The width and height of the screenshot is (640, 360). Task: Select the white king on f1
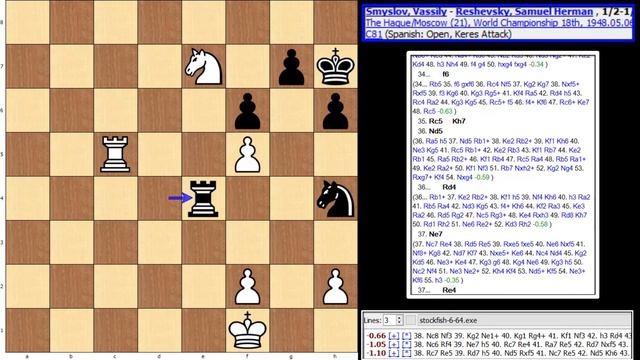point(247,330)
